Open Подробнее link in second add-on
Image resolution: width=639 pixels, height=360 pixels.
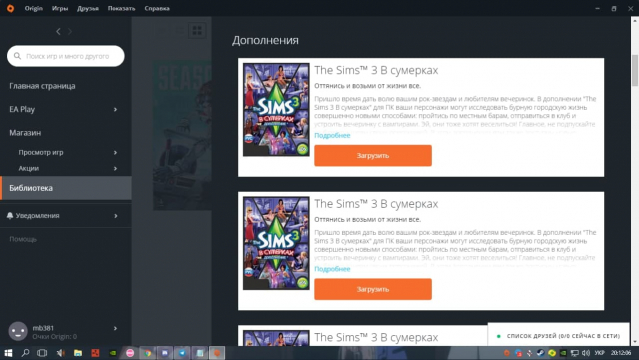pyautogui.click(x=332, y=269)
